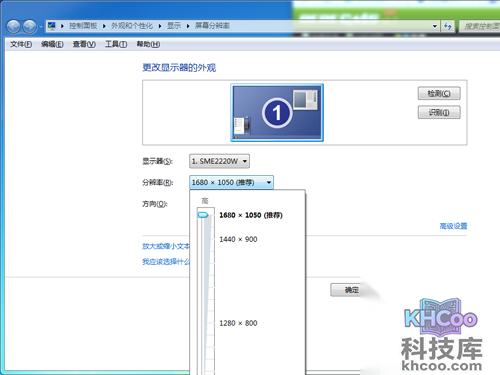Toggle the 分辨率 1680 × 1050 dropdown

tap(231, 182)
